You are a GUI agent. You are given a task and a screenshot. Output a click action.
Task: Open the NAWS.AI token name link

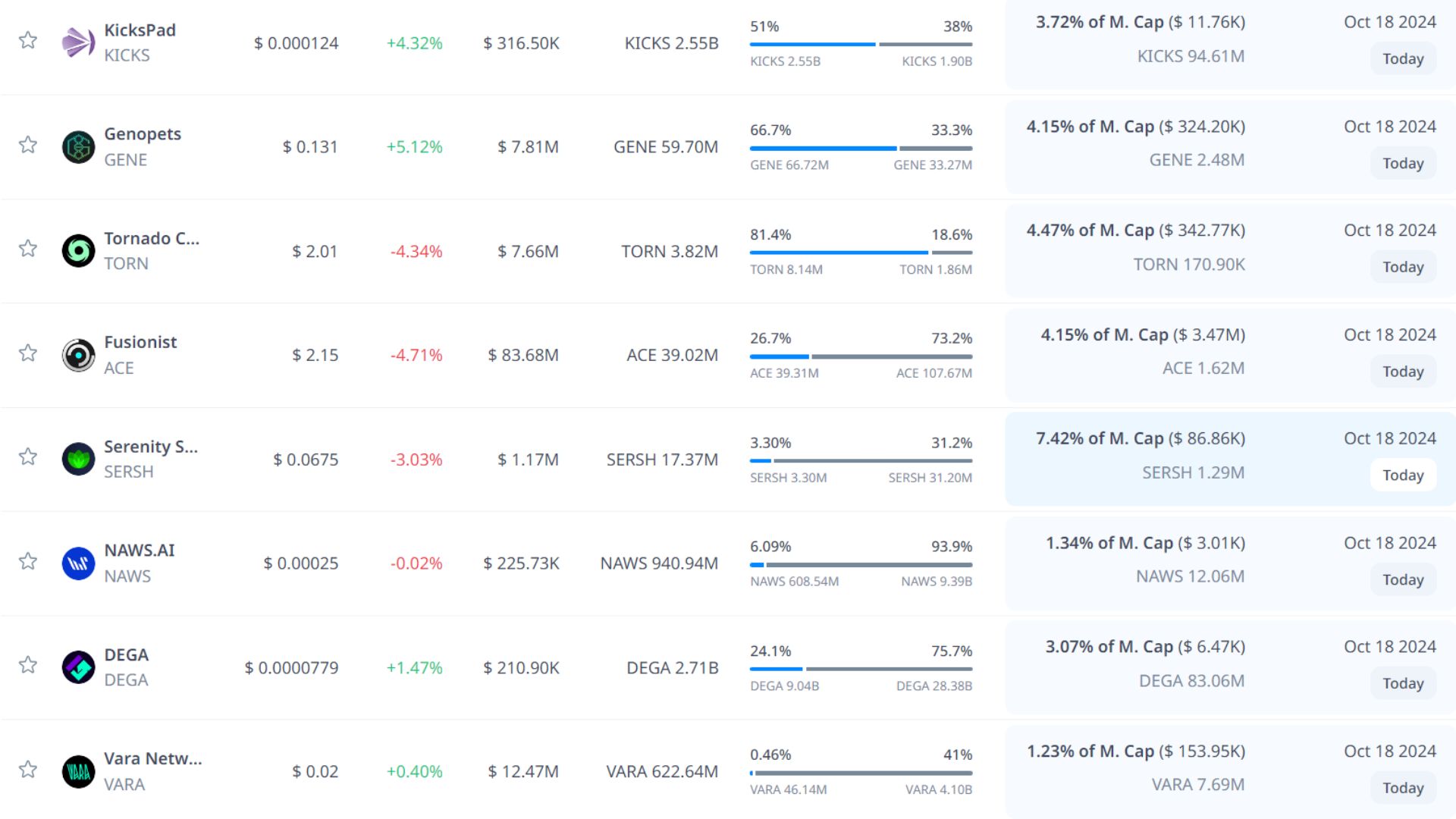click(140, 551)
